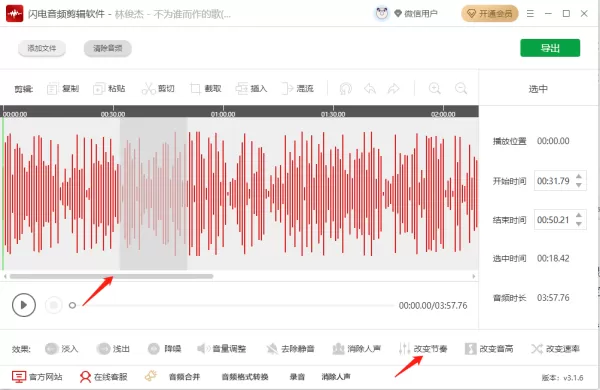Open Volume Adjustment (音量调整)

(x=222, y=349)
